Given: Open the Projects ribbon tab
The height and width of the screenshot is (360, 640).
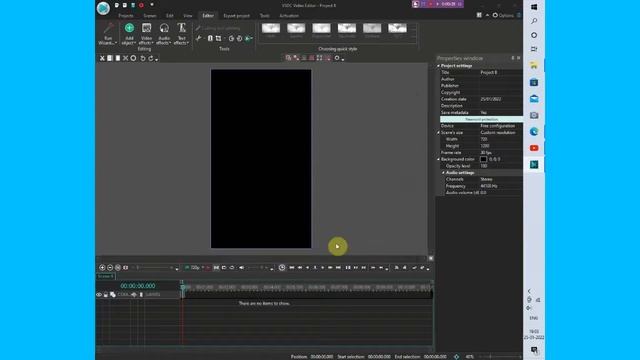Looking at the screenshot, I should [126, 16].
